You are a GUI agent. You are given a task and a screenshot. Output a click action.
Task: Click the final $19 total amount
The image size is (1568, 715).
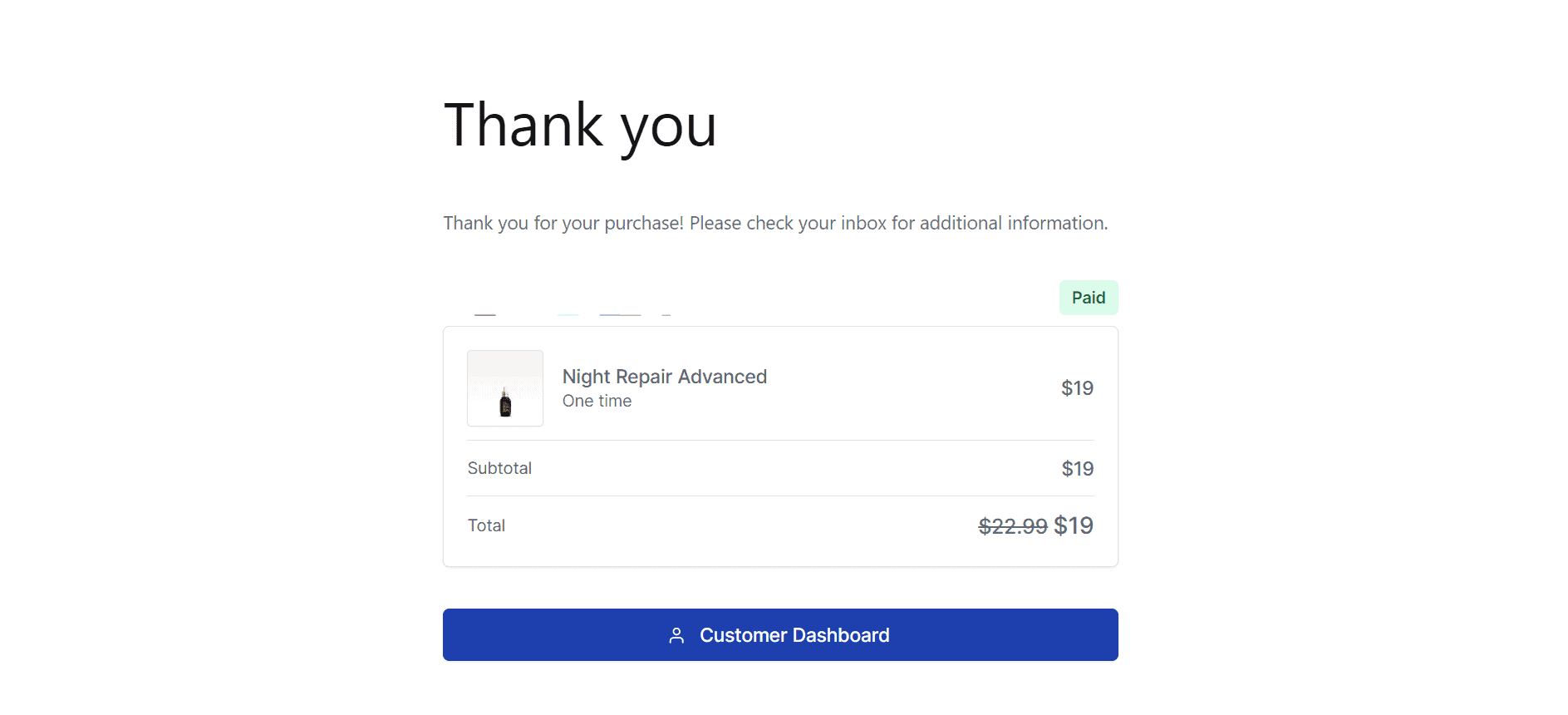[1074, 525]
